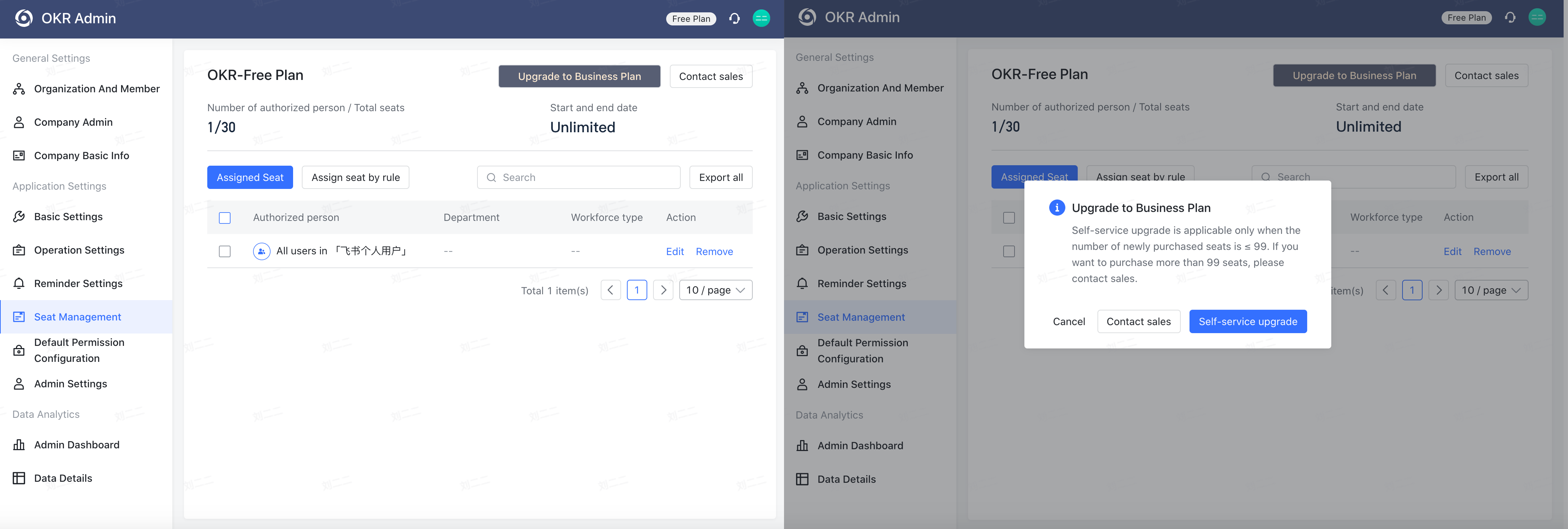Check the select-all box in the dimmed table
This screenshot has height=529, width=1568.
click(x=1009, y=218)
